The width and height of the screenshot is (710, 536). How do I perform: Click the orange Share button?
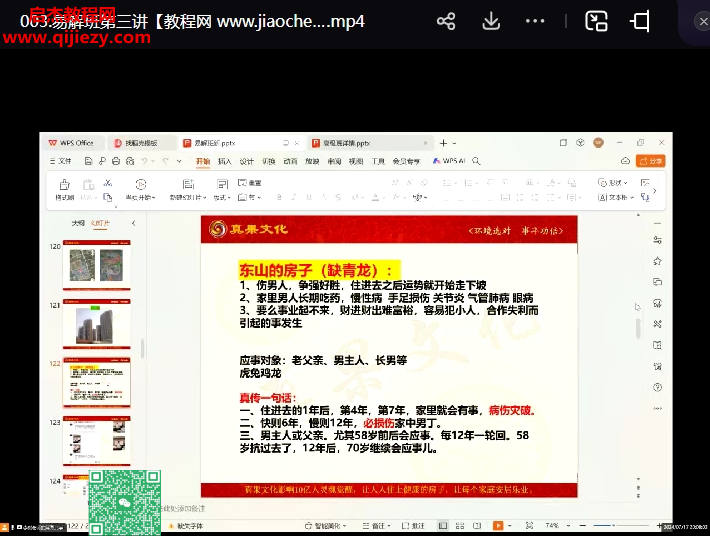pyautogui.click(x=650, y=161)
